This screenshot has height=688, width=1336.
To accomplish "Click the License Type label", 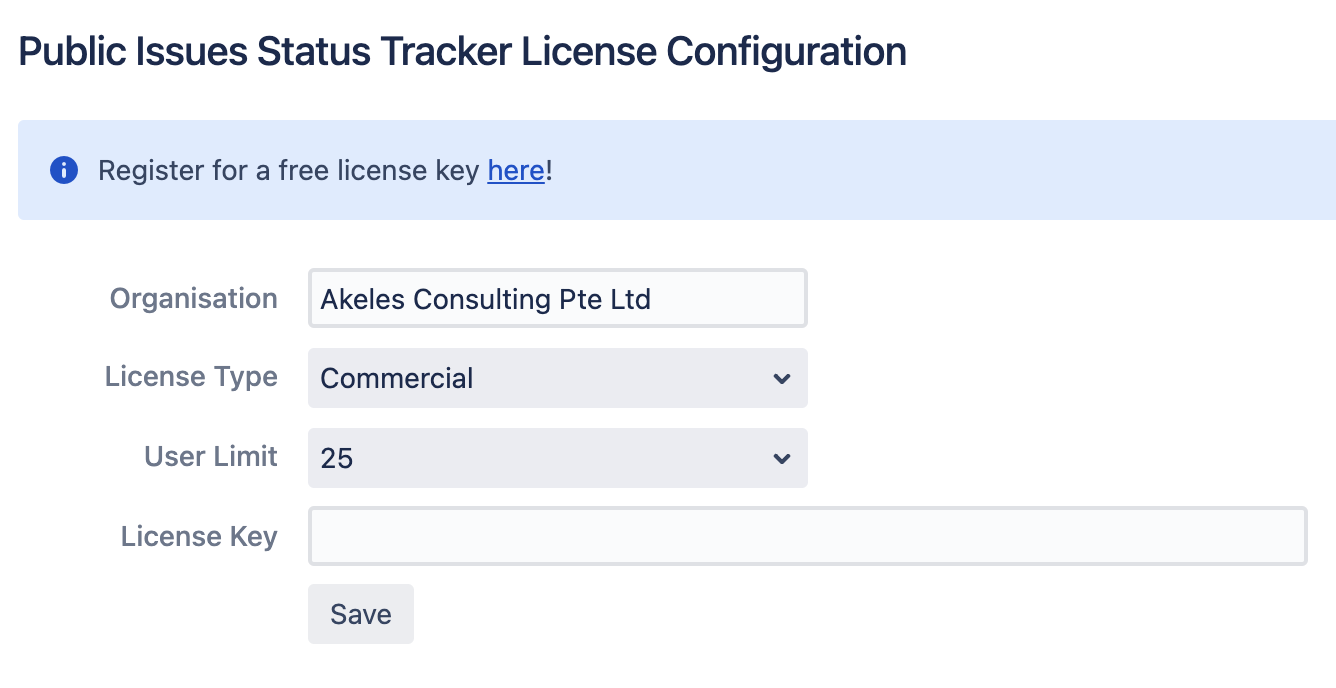I will (x=190, y=378).
